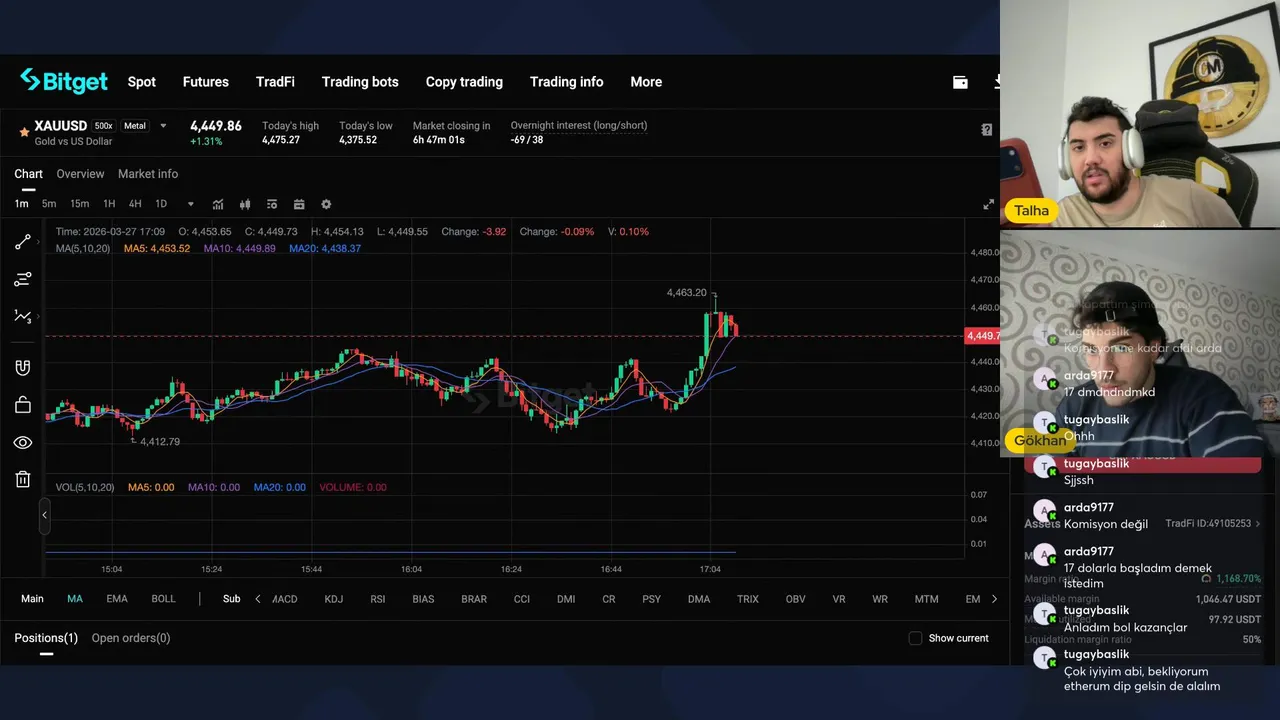Open the chart display options icon

click(x=272, y=204)
